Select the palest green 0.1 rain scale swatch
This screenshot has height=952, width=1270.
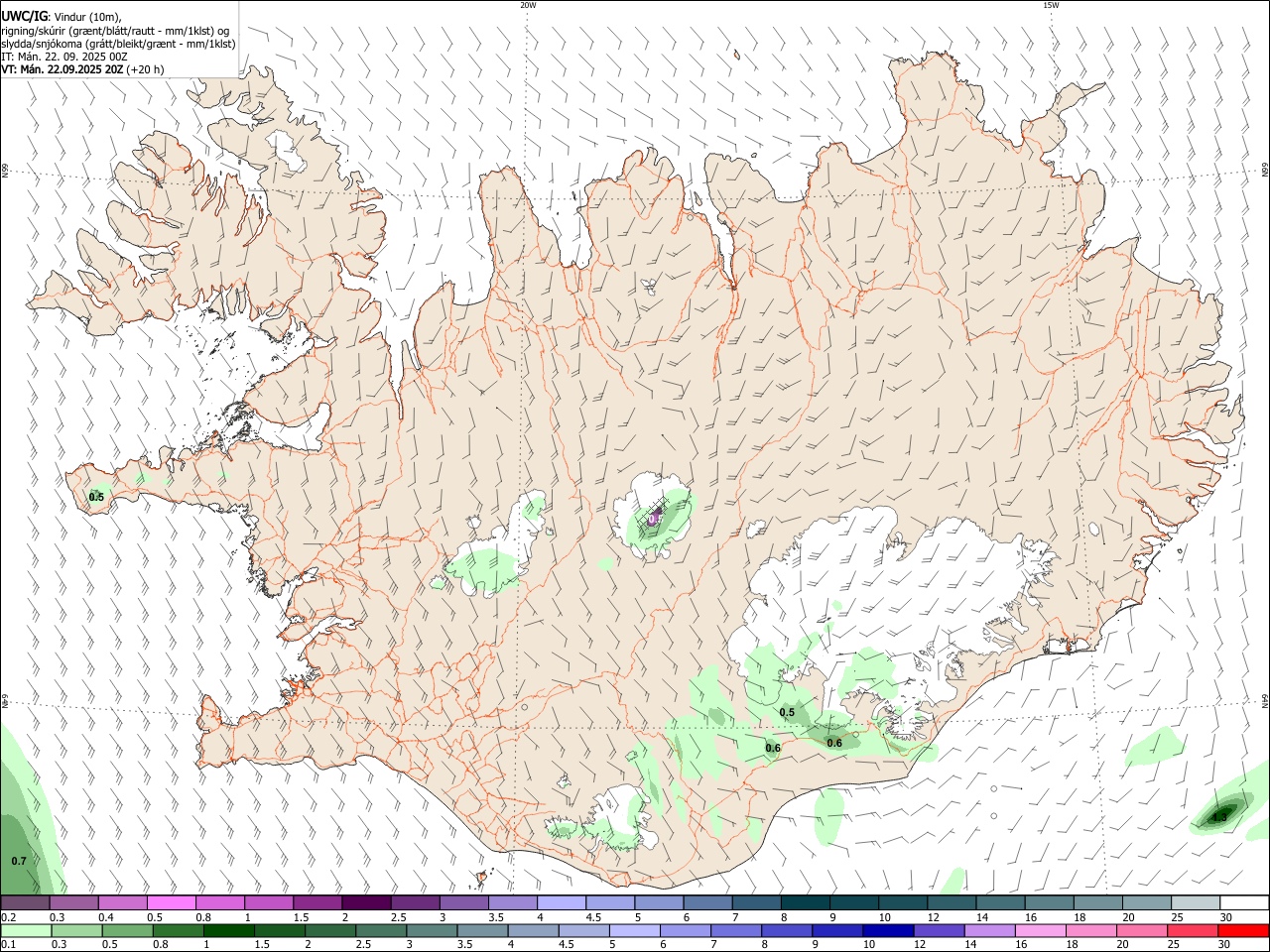tap(27, 930)
